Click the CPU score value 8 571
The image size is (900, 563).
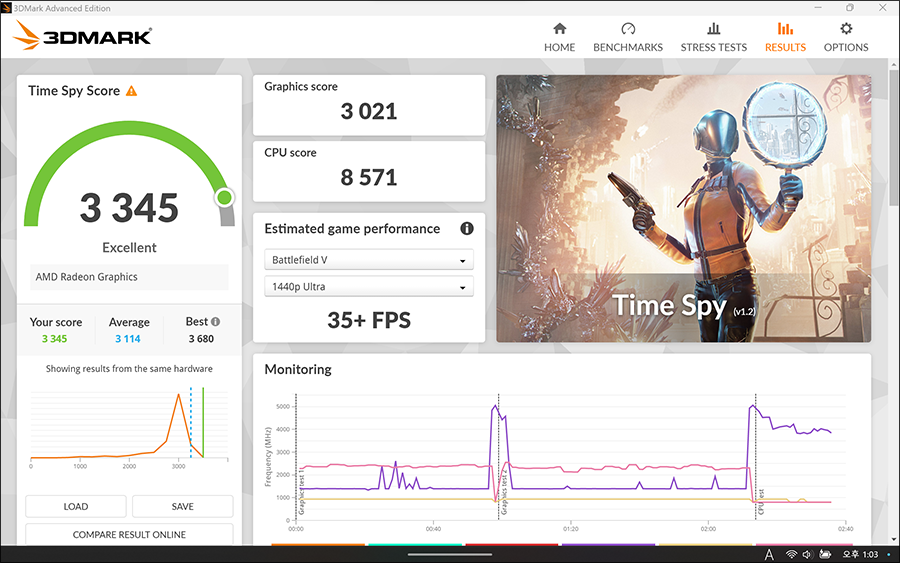[368, 177]
